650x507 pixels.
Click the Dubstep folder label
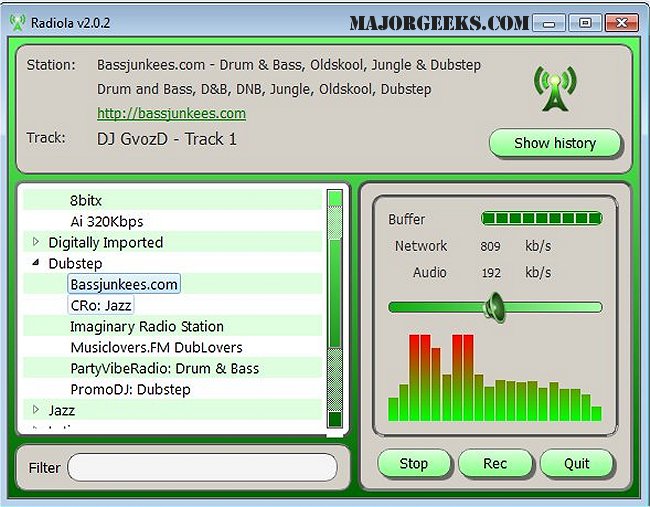click(x=75, y=264)
